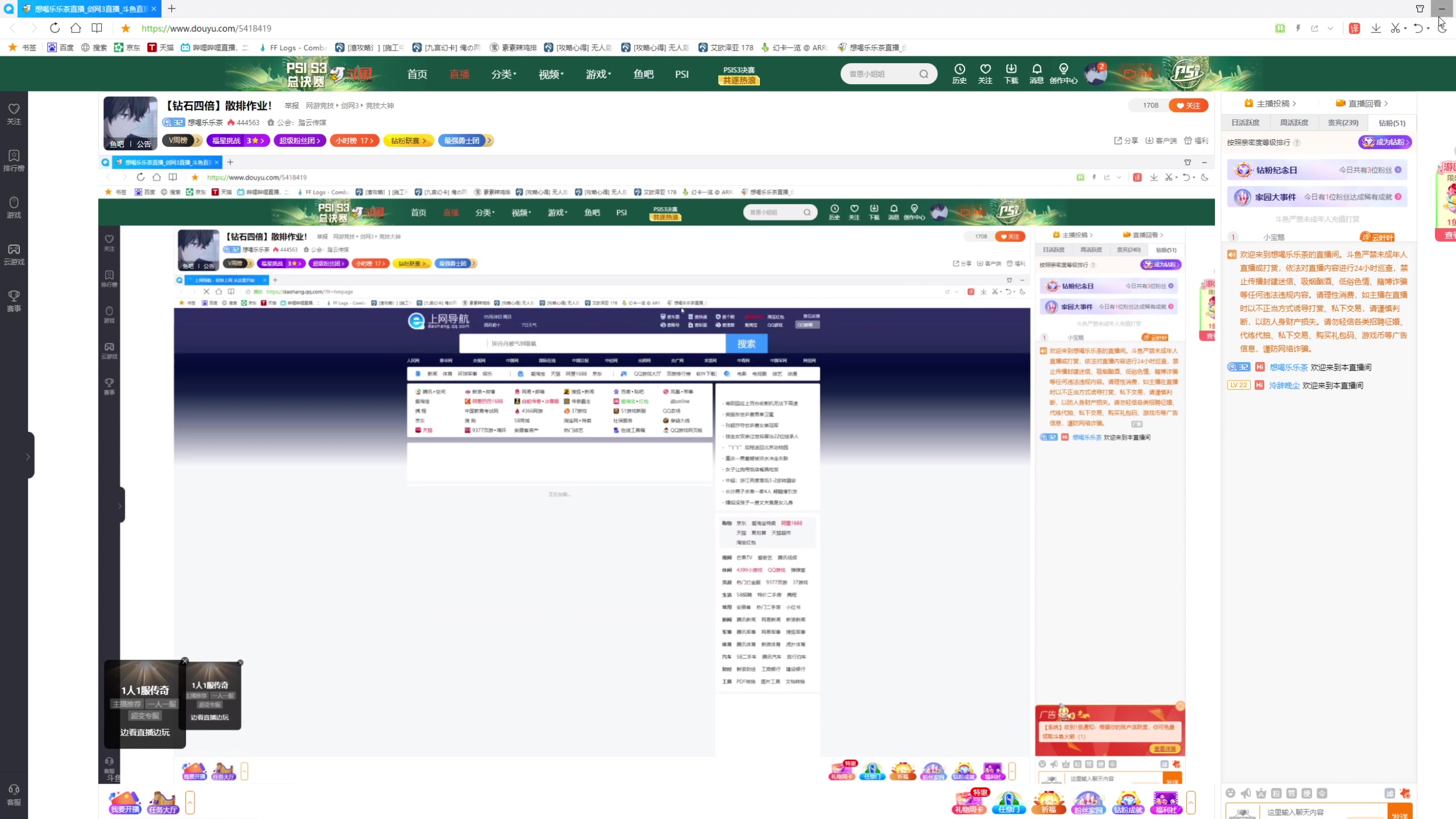Screen dimensions: 1456x819
Task: Open the 小时榜 17 badge
Action: [x=354, y=140]
